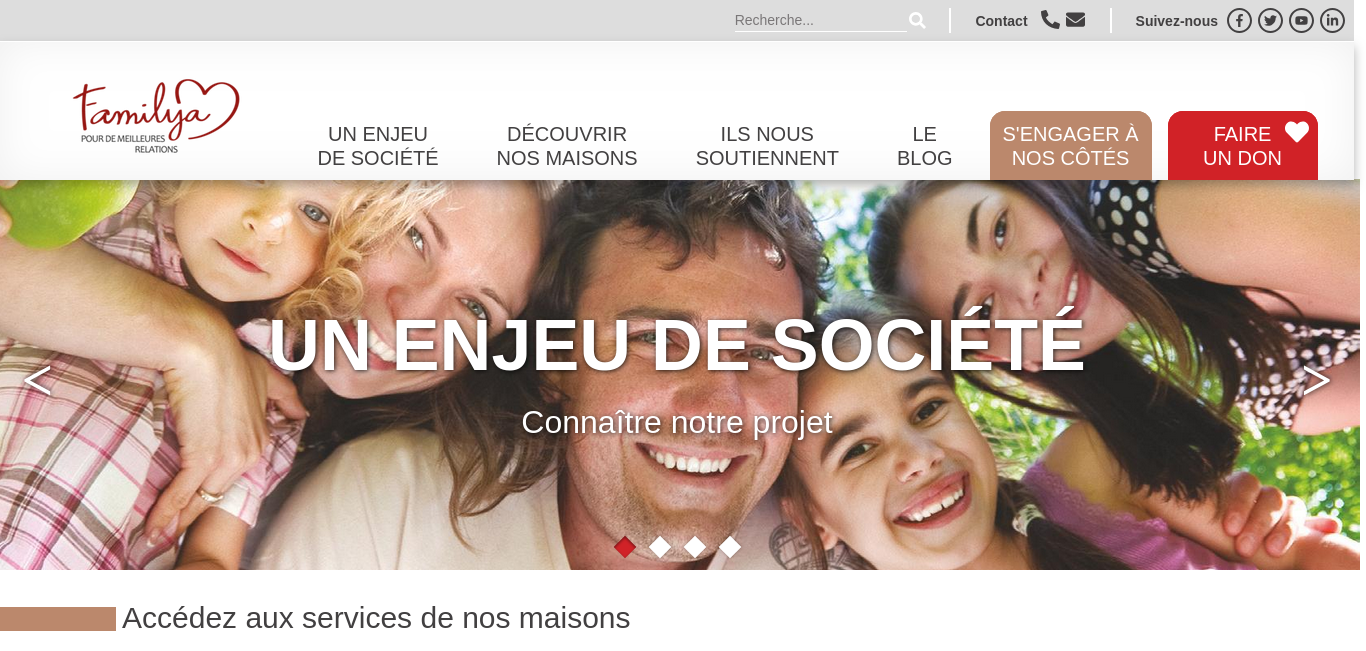Viewport: 1366px width, 651px height.
Task: Open the Twitter social icon
Action: coord(1270,20)
